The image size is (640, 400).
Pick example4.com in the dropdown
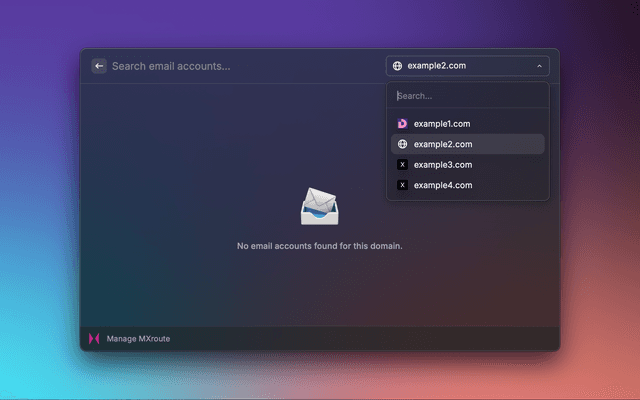click(x=441, y=185)
